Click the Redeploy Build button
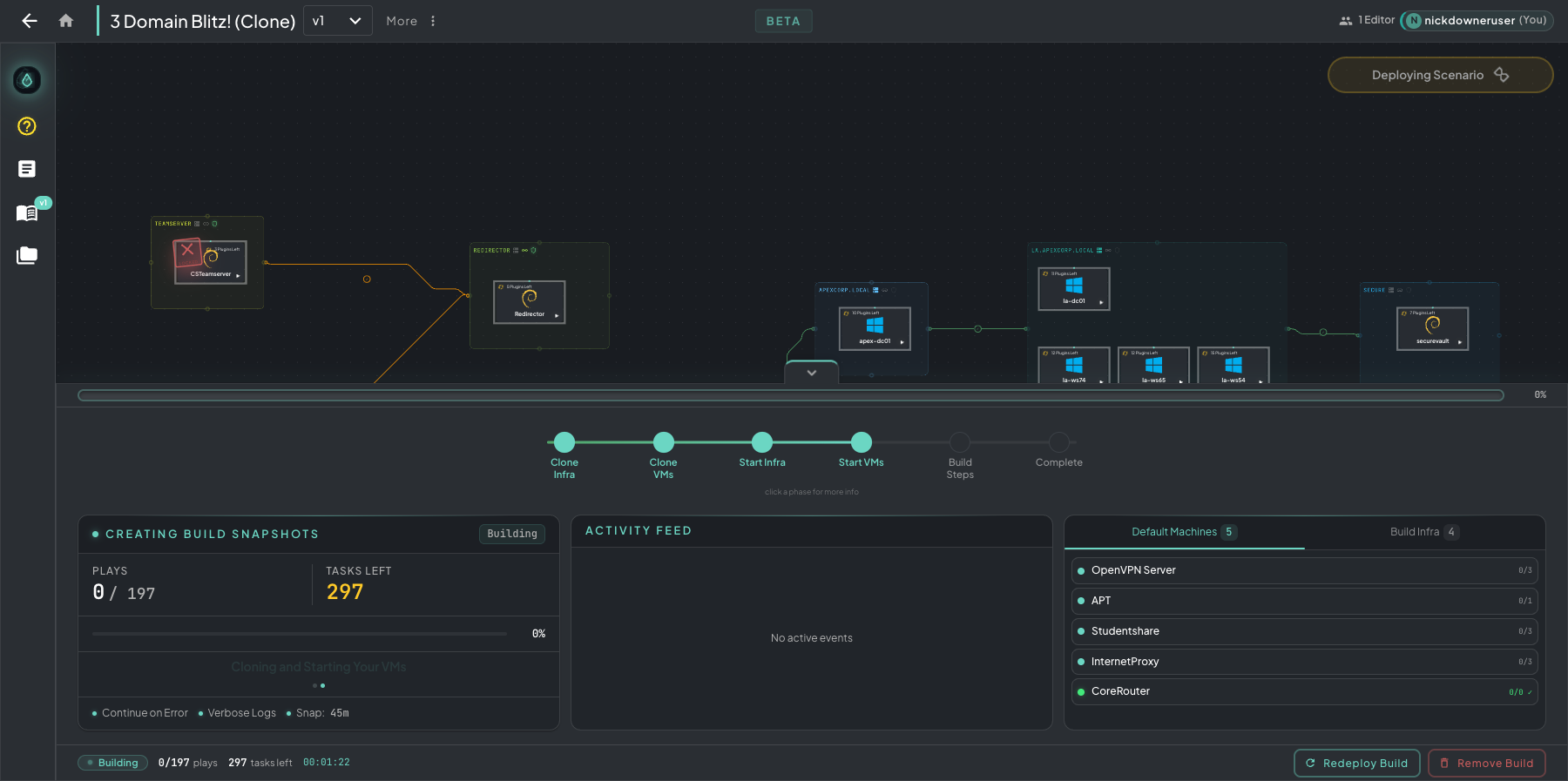 [x=1357, y=764]
